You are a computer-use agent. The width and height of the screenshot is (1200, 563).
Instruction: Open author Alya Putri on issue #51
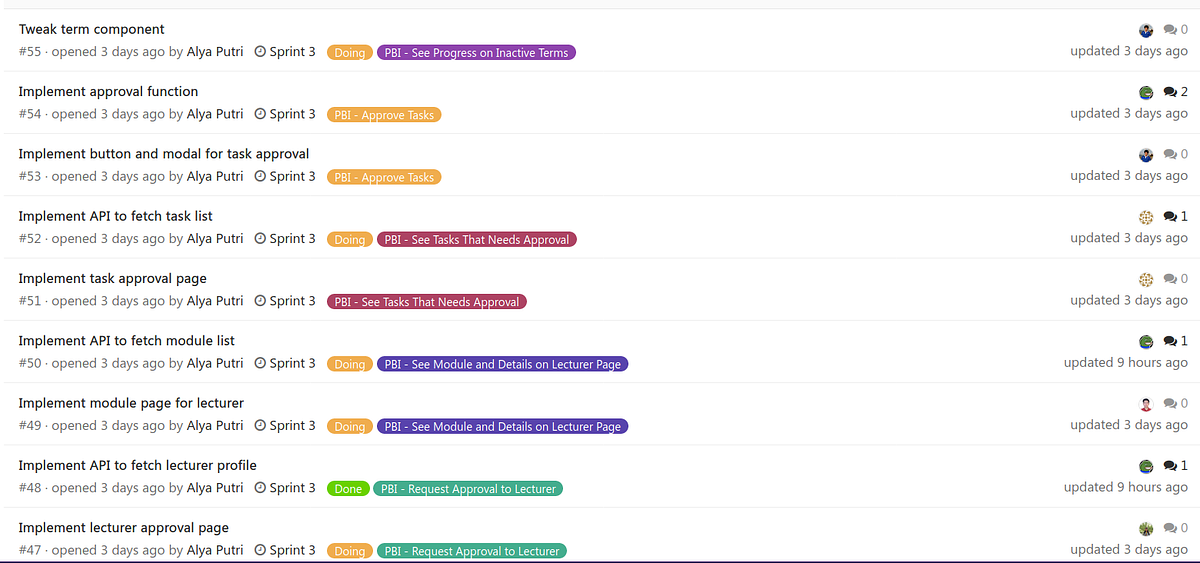[x=215, y=301]
